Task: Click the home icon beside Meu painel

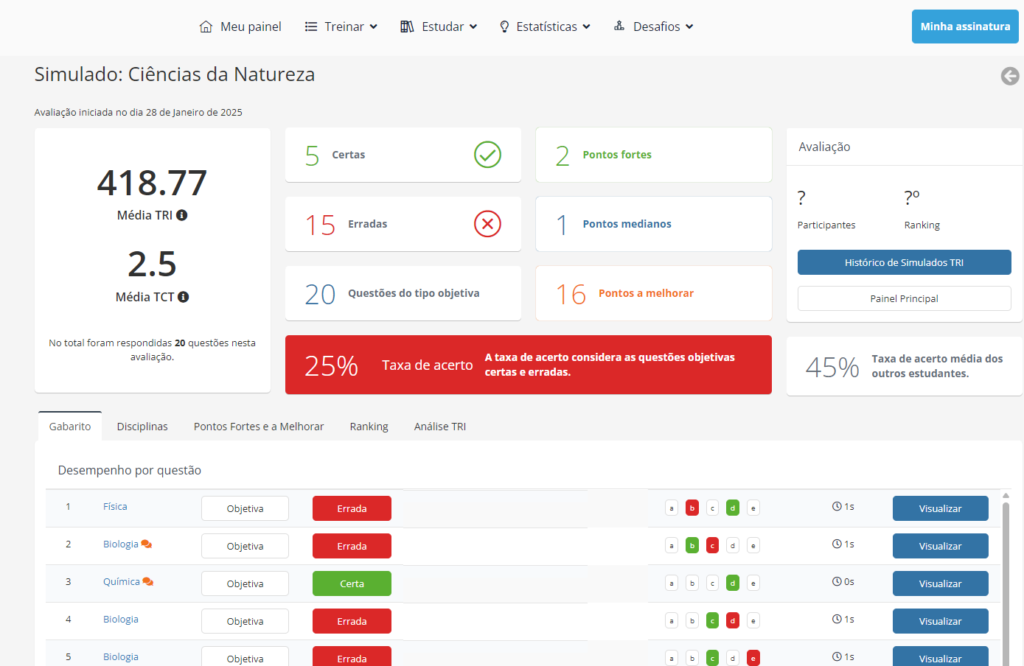Action: tap(206, 27)
